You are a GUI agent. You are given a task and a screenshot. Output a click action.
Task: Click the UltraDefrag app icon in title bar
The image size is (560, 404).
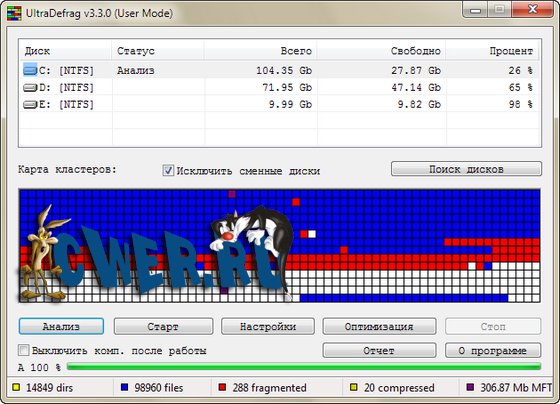[x=14, y=13]
